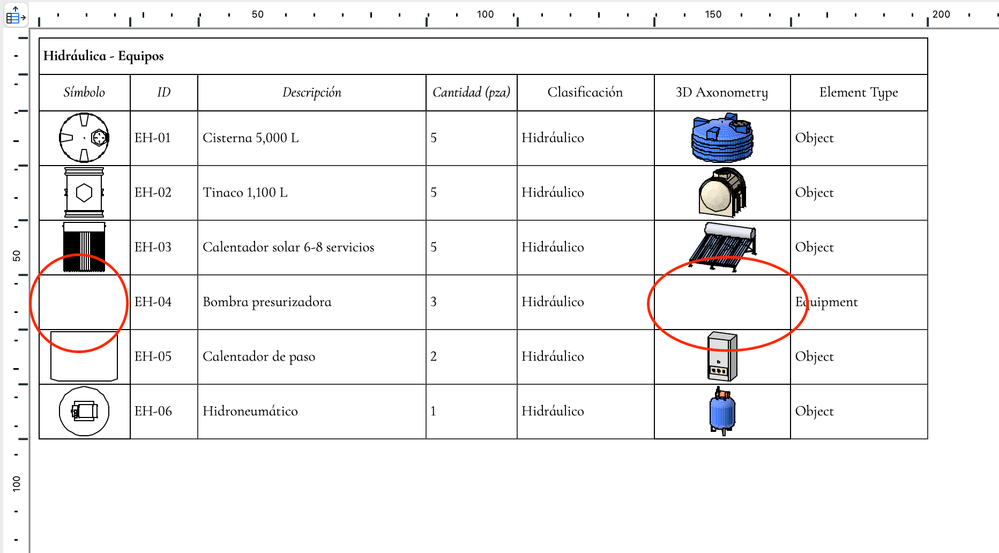
Task: Click the Calentador de paso 3D image
Action: [722, 356]
